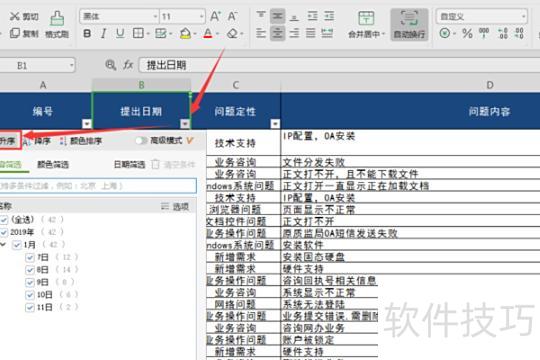Click the justify alignment icon
The height and width of the screenshot is (360, 540).
[x=311, y=33]
